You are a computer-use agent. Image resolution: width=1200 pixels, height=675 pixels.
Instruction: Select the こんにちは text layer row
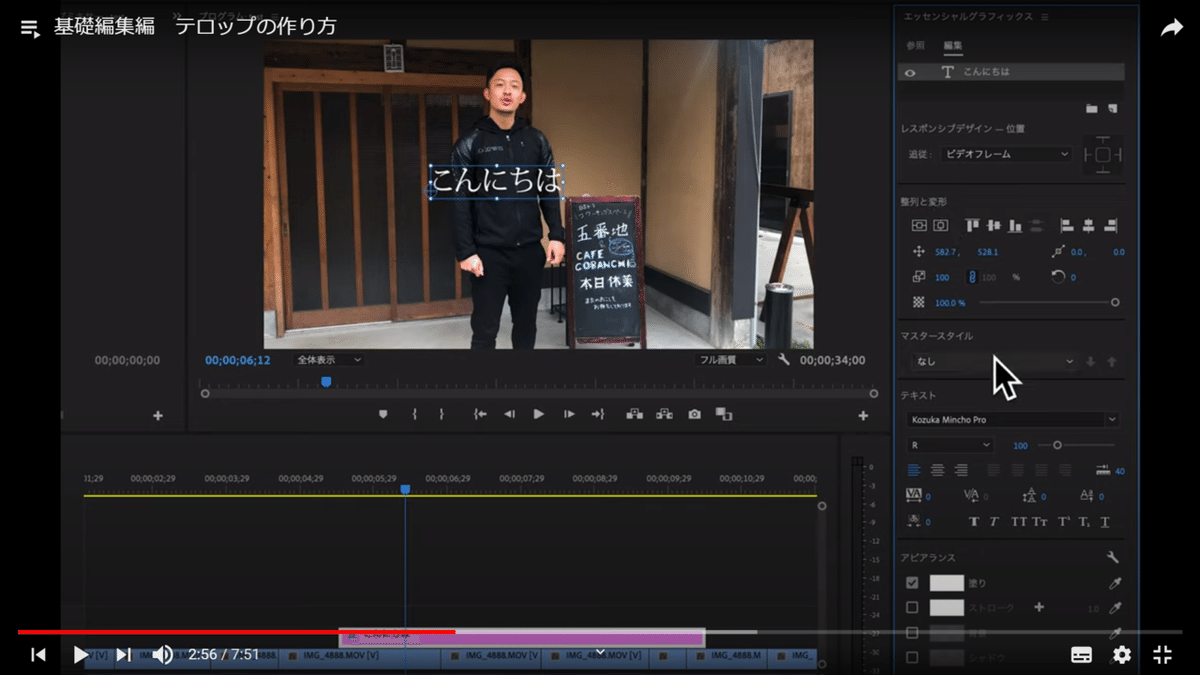click(1011, 72)
